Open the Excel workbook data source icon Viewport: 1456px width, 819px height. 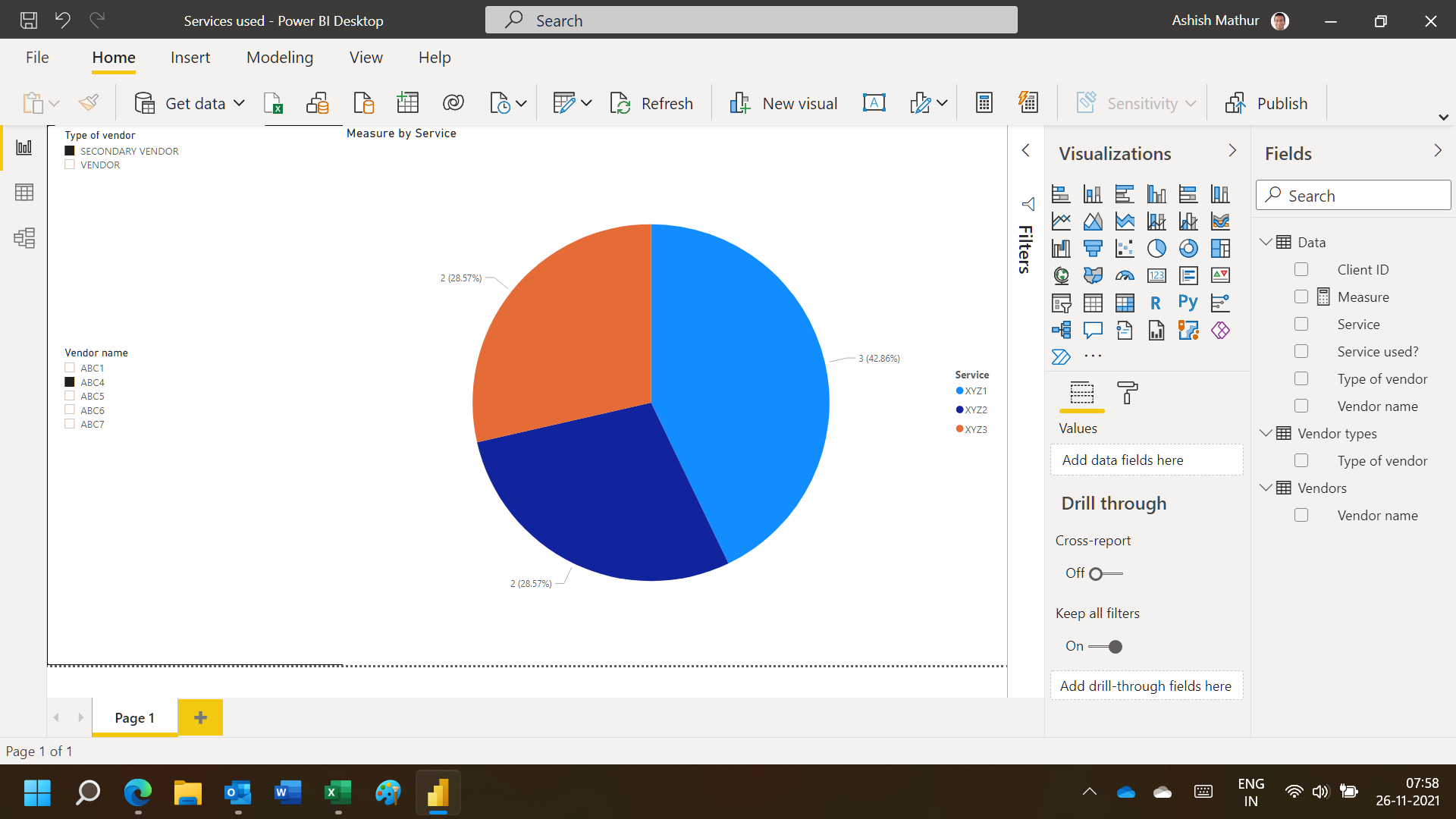click(x=273, y=103)
